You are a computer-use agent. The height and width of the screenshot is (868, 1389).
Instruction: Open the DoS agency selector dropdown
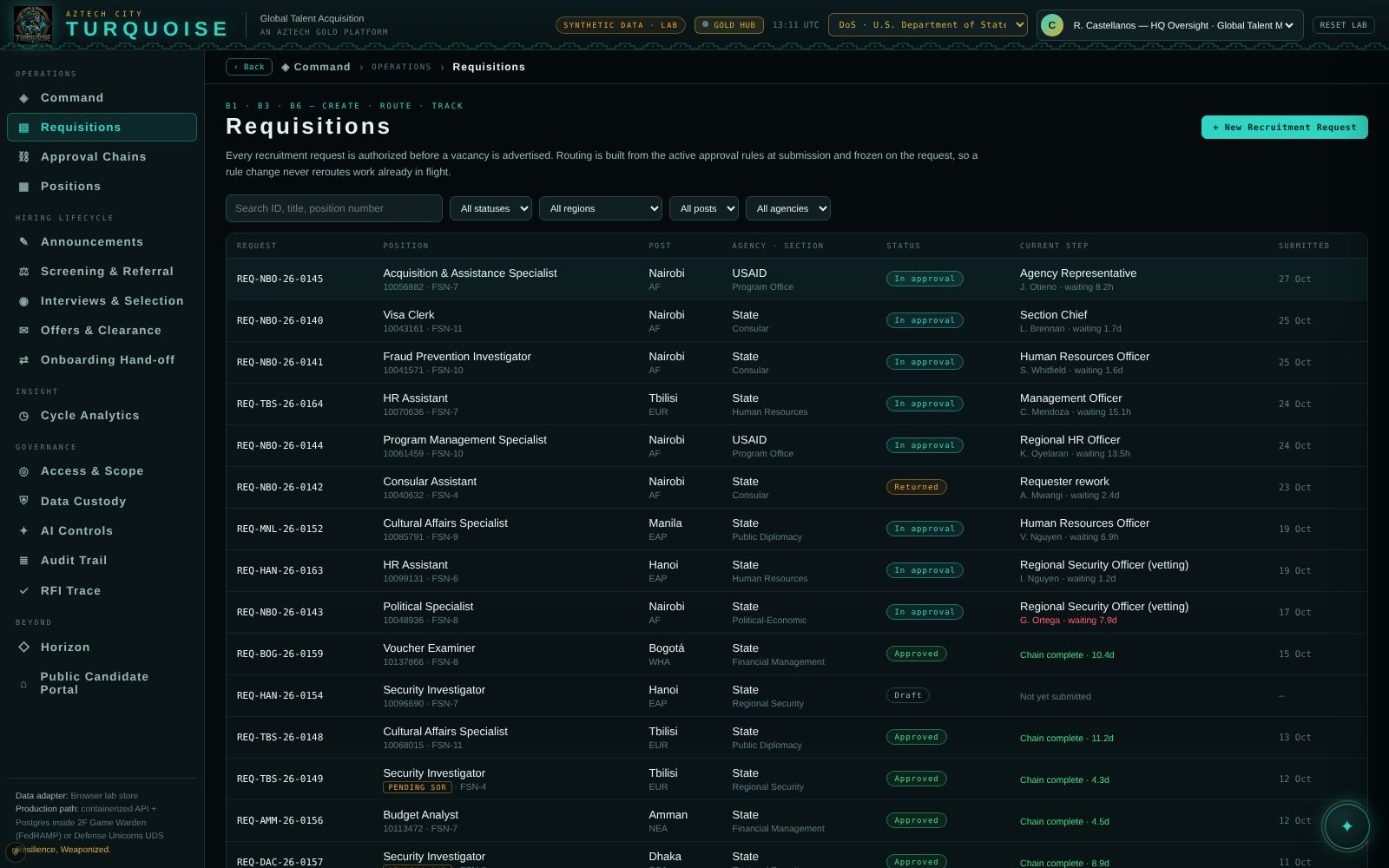click(x=928, y=25)
